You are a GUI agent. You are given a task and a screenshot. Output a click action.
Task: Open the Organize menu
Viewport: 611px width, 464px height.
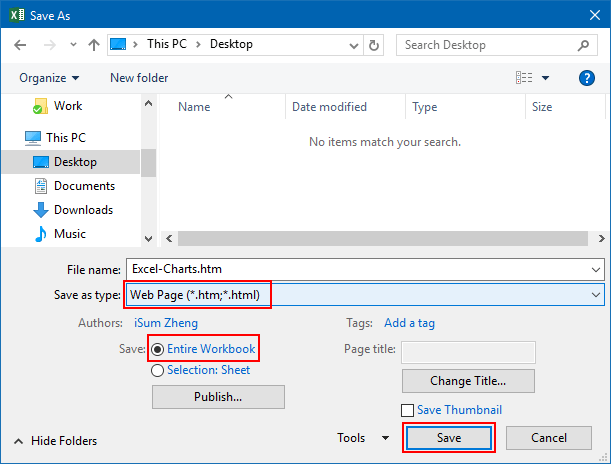coord(49,78)
